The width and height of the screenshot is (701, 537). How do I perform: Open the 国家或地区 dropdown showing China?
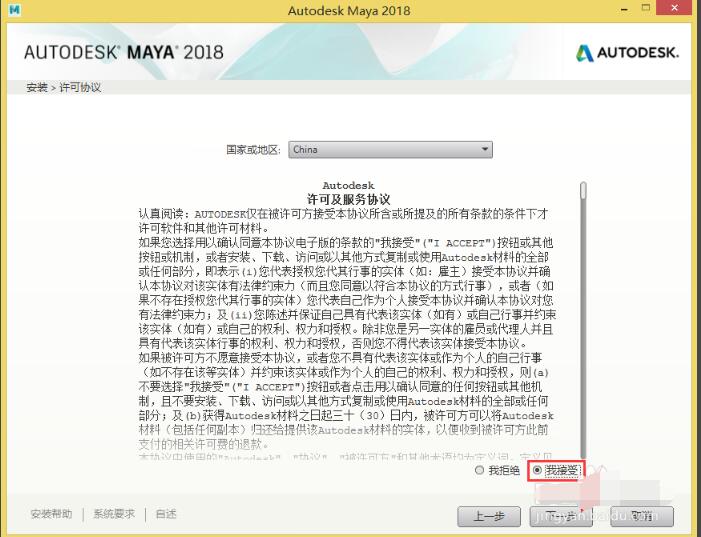[x=390, y=149]
